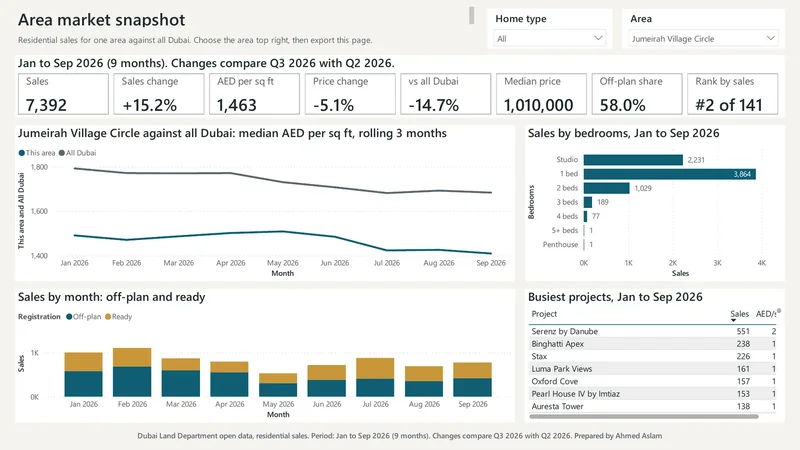Select the Luma Park Views row

pos(653,369)
